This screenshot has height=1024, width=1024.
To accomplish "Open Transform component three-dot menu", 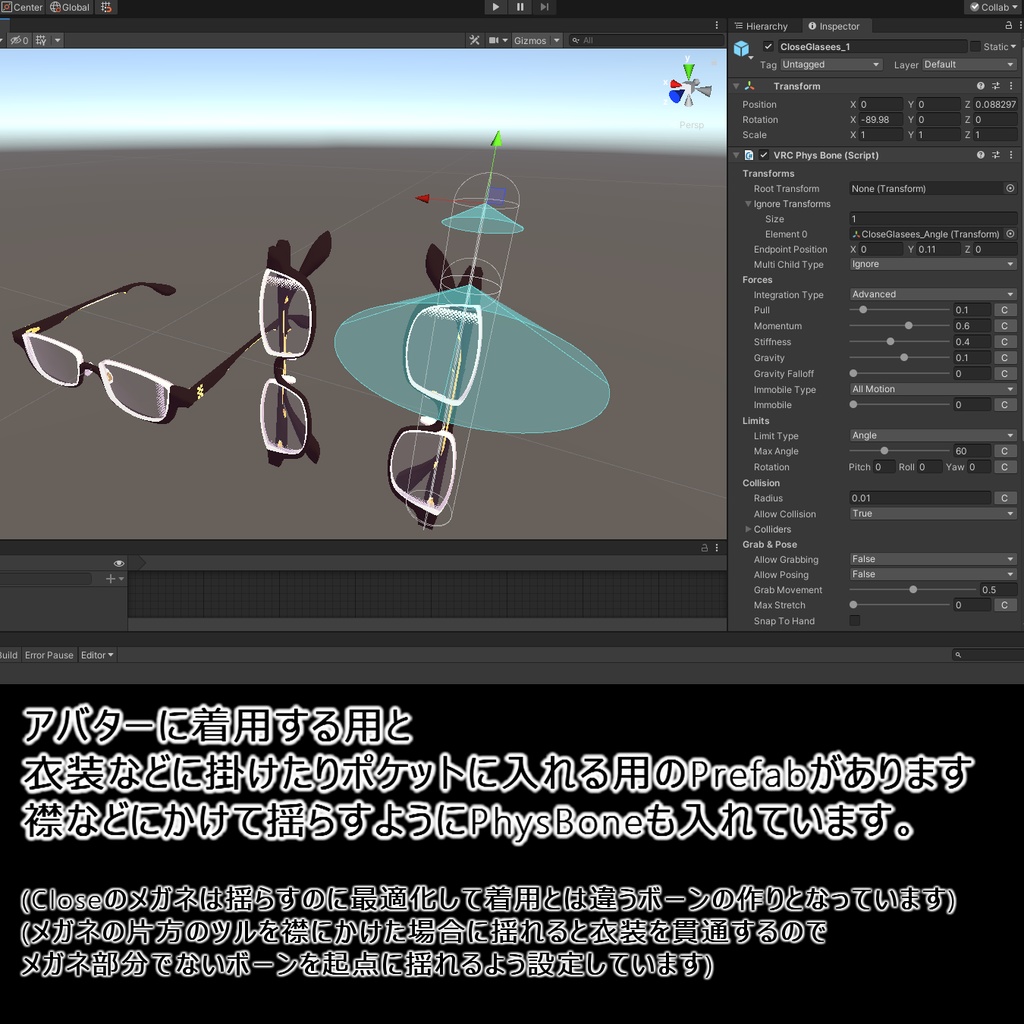I will (x=1011, y=86).
